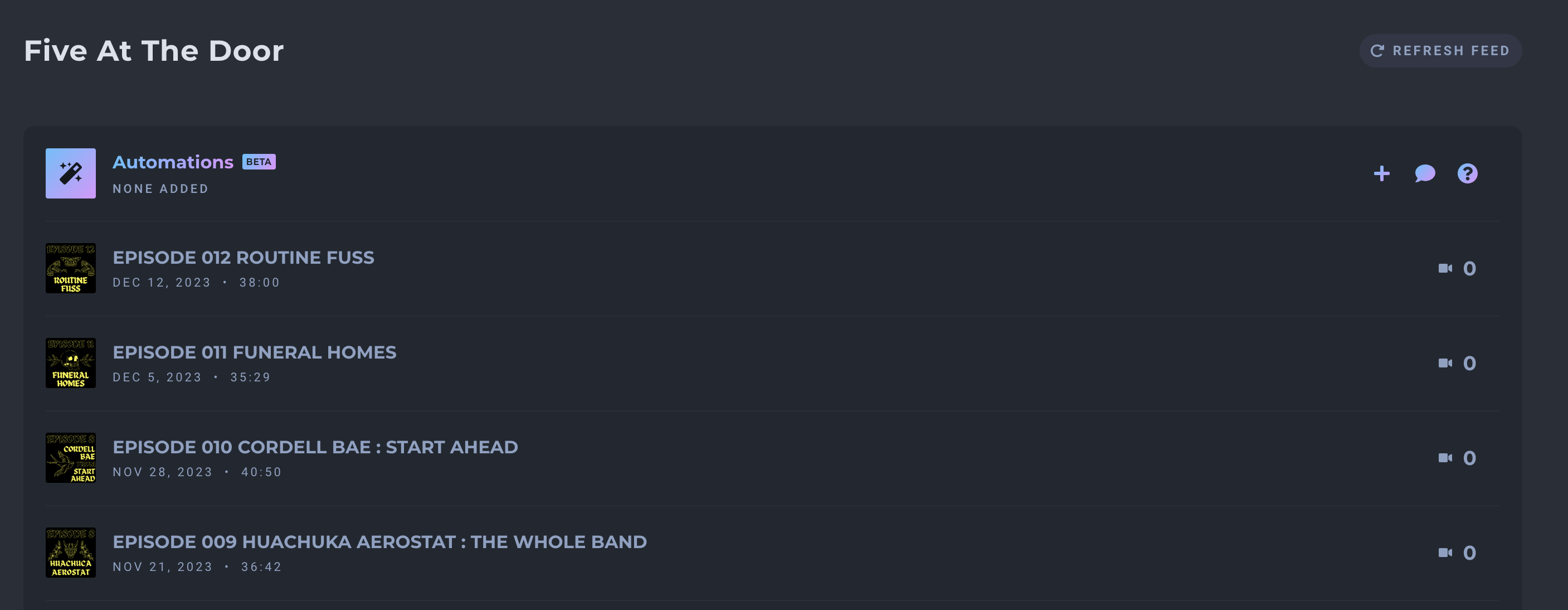
Task: Open the Automations feedback chat bubble icon
Action: (1424, 173)
